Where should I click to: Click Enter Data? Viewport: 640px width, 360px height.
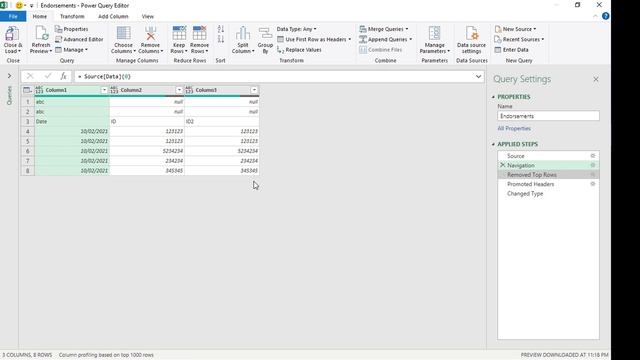point(511,50)
